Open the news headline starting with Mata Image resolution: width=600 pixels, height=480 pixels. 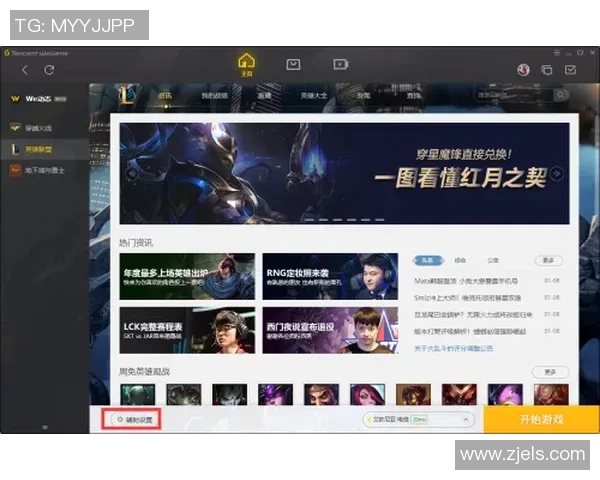pyautogui.click(x=466, y=281)
